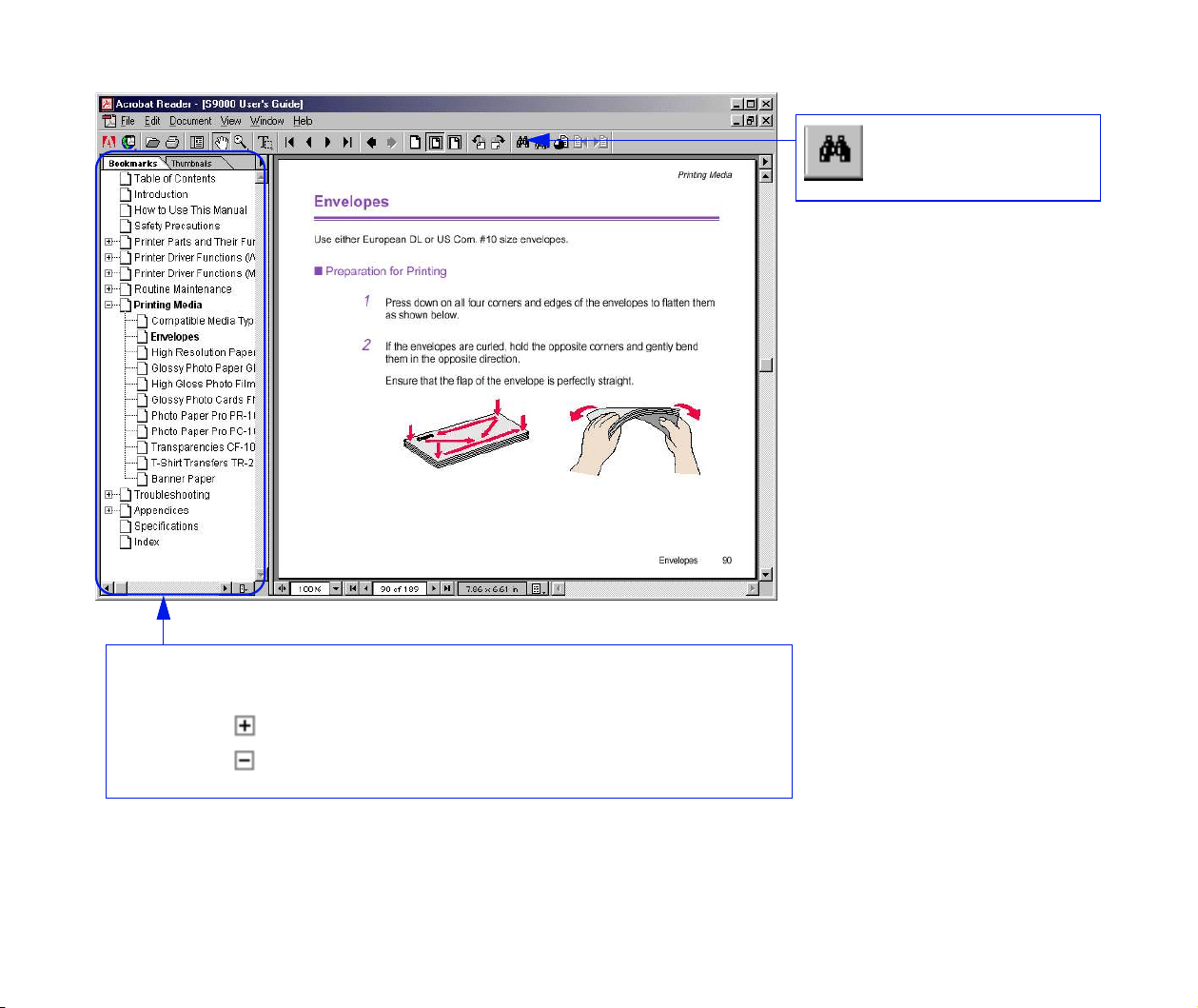Open Transparencies CF-102 bookmark
This screenshot has height=1008, width=1198.
point(203,447)
